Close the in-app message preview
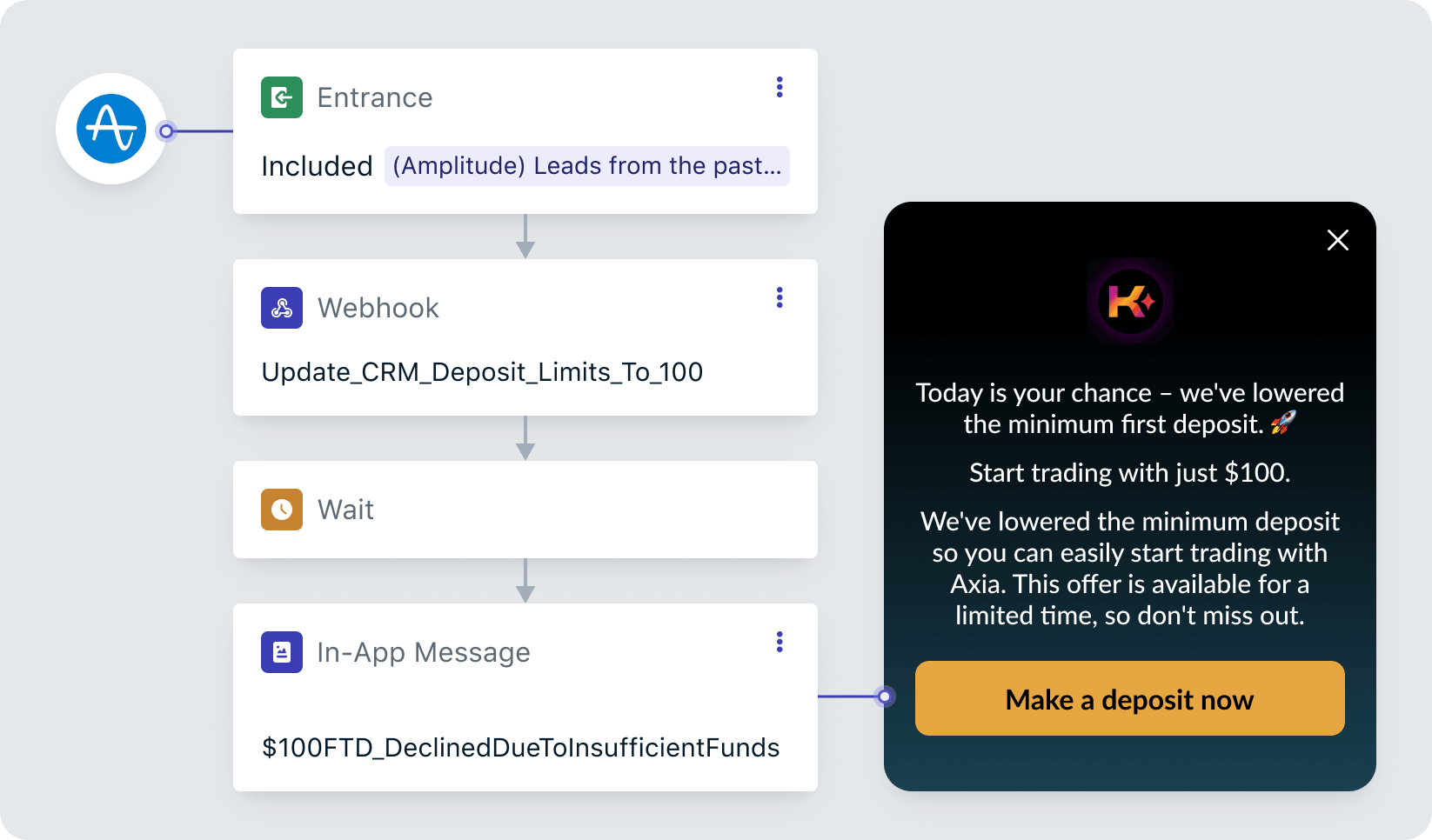Image resolution: width=1432 pixels, height=840 pixels. [1337, 240]
